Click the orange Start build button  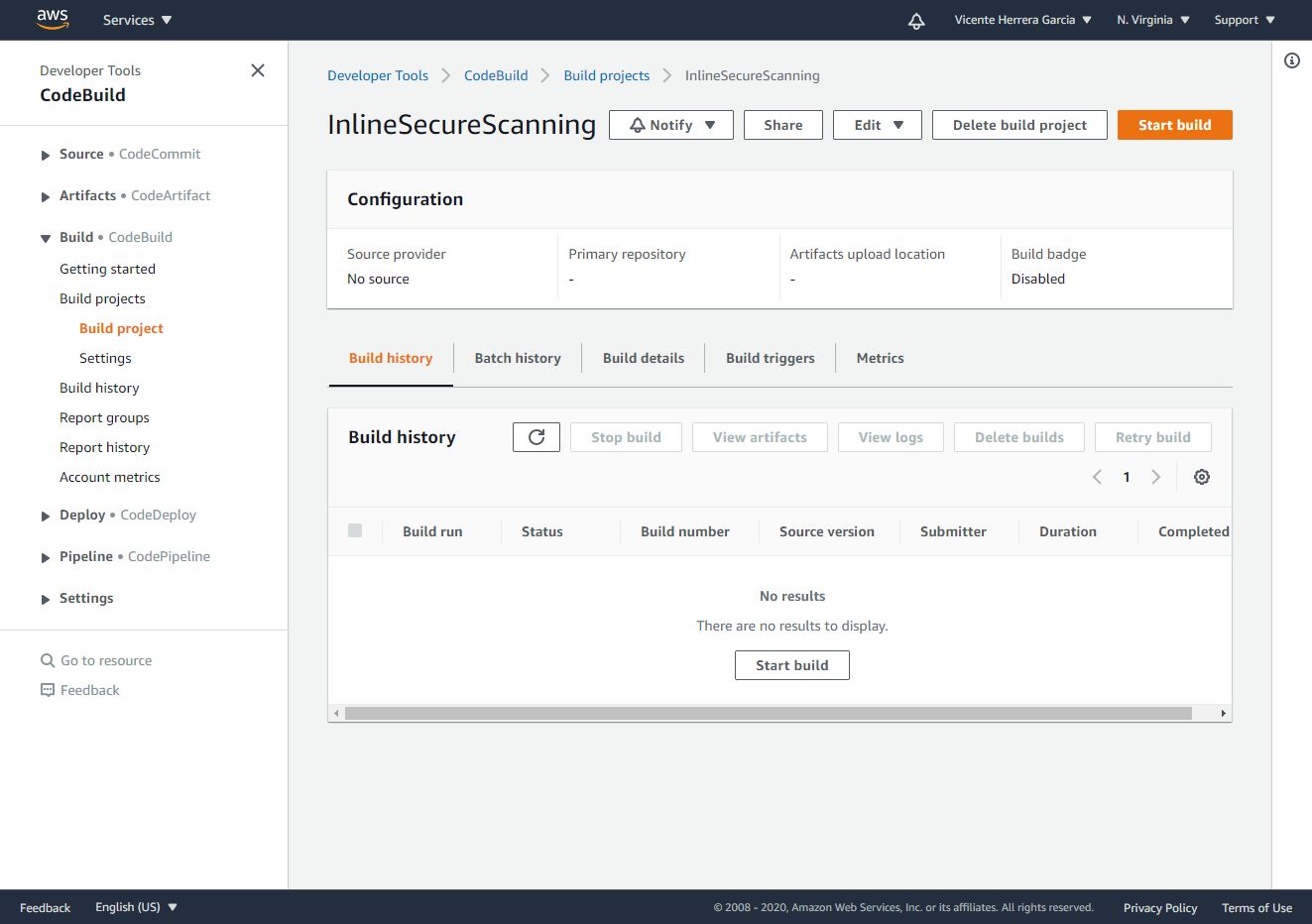tap(1175, 125)
